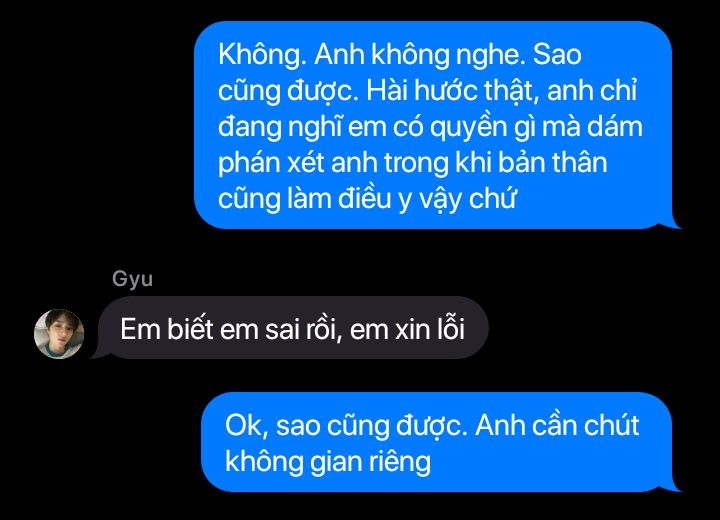Tap the tail of the top blue bubble
The image size is (720, 520).
(x=671, y=224)
